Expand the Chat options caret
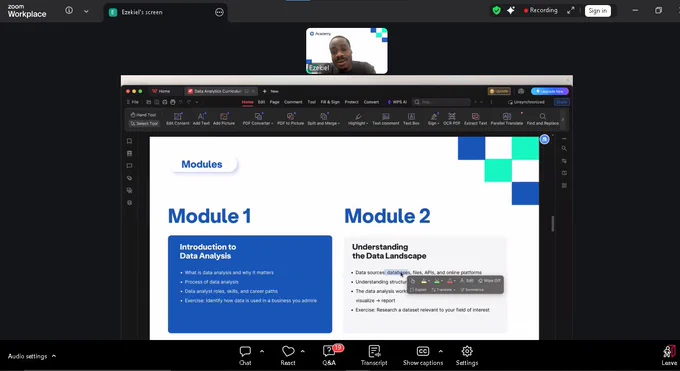 tap(262, 351)
